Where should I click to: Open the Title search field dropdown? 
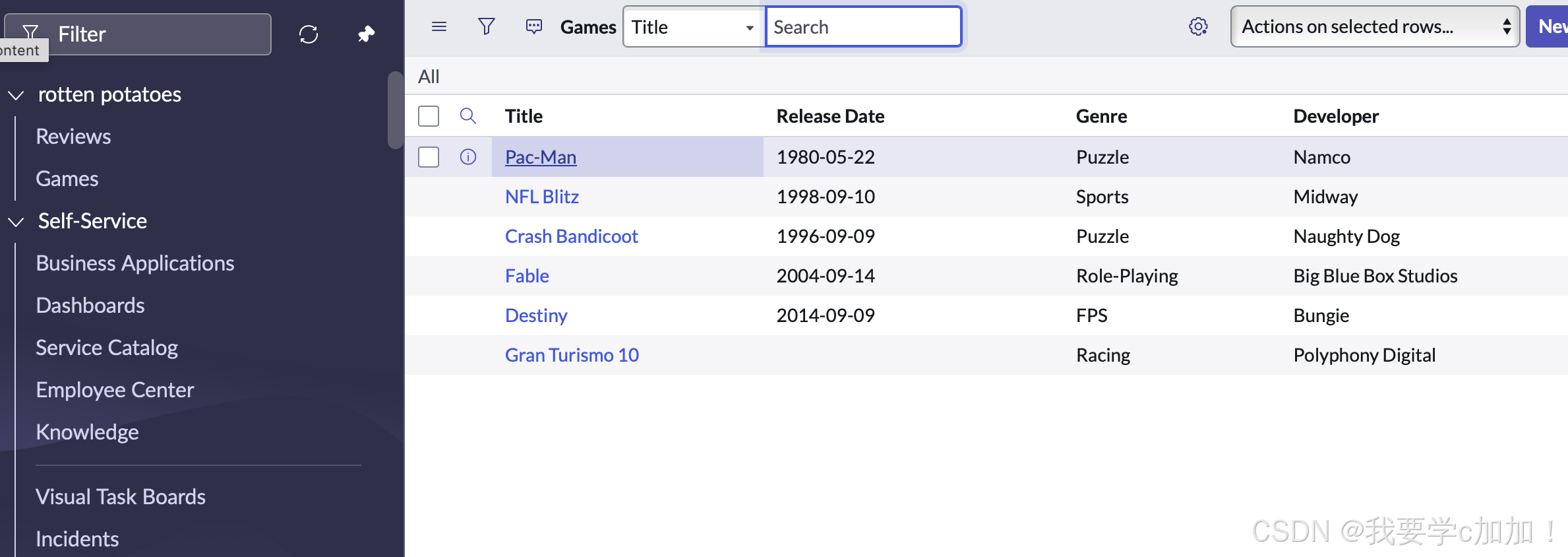coord(693,27)
